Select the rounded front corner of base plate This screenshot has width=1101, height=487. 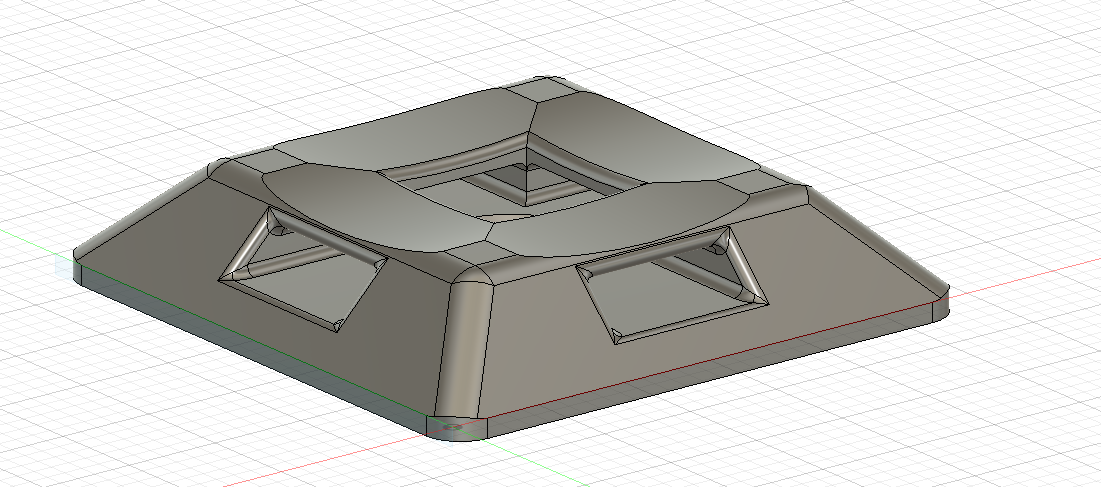458,428
